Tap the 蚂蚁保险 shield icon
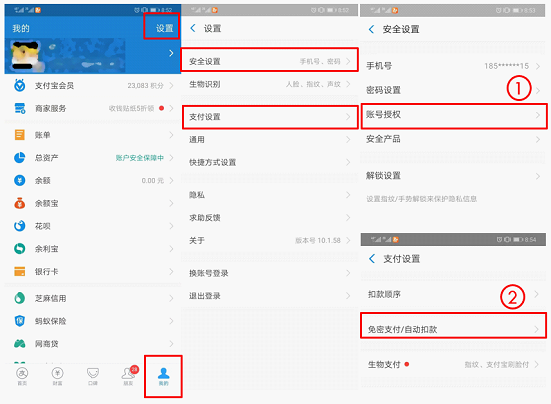 pos(20,321)
